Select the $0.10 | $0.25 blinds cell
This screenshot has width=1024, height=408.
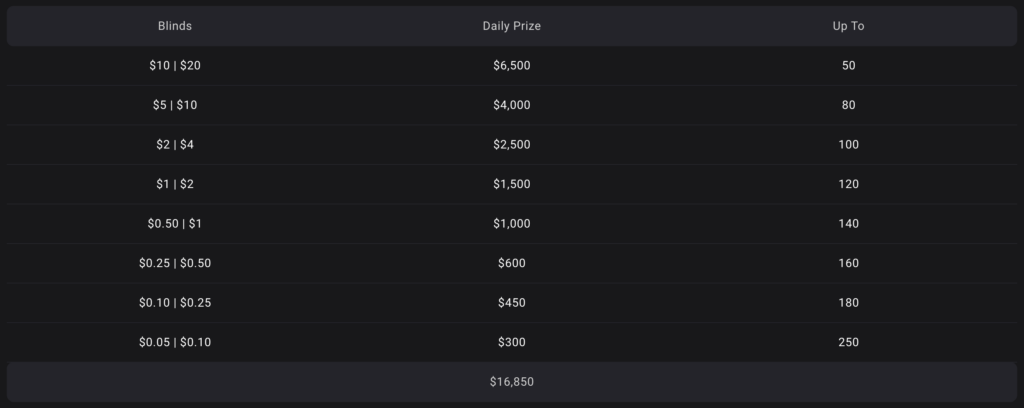pos(175,303)
